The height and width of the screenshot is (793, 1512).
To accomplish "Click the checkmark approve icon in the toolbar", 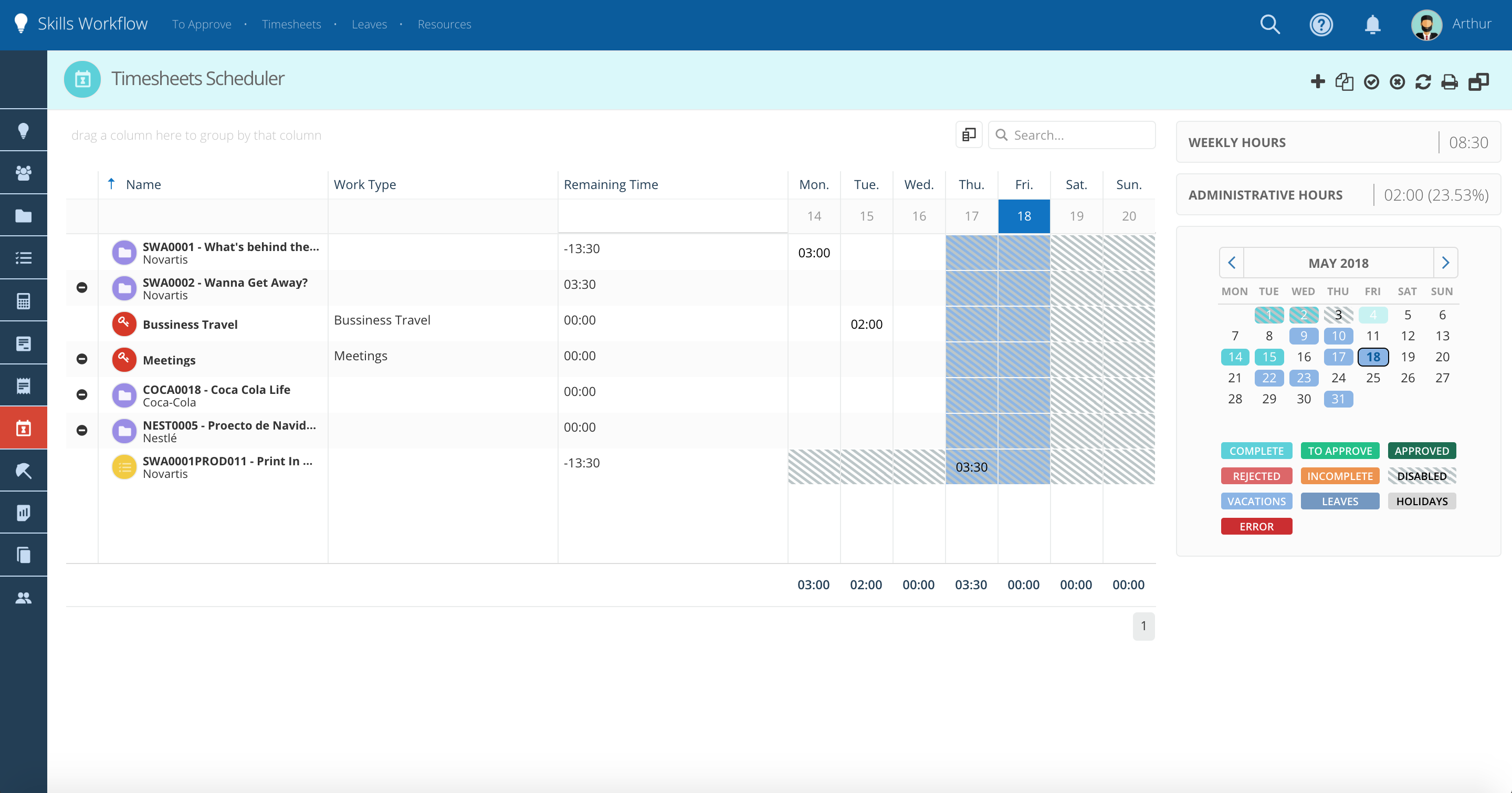I will coord(1371,81).
